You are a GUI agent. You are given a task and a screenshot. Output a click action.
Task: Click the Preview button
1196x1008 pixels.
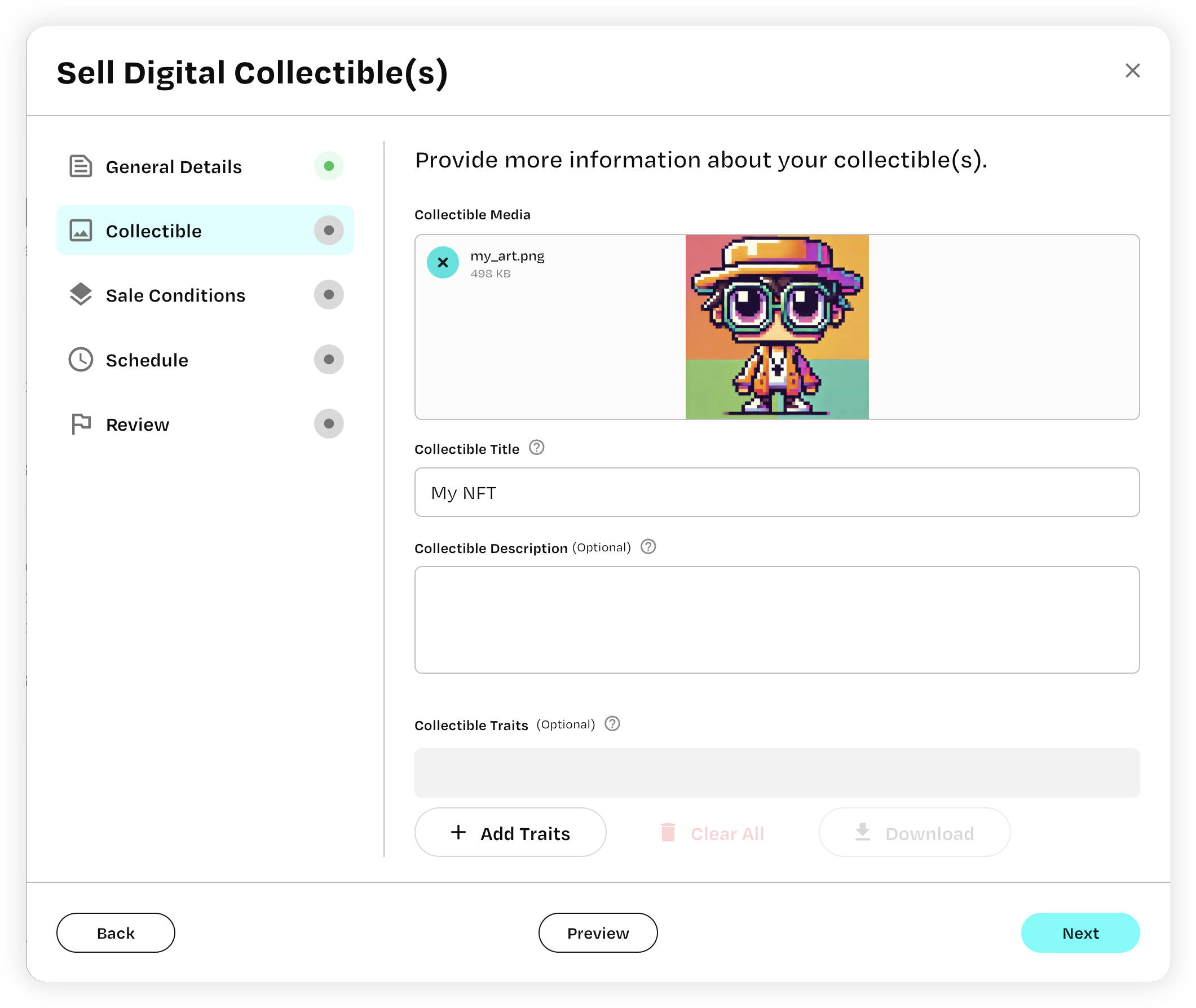point(598,932)
